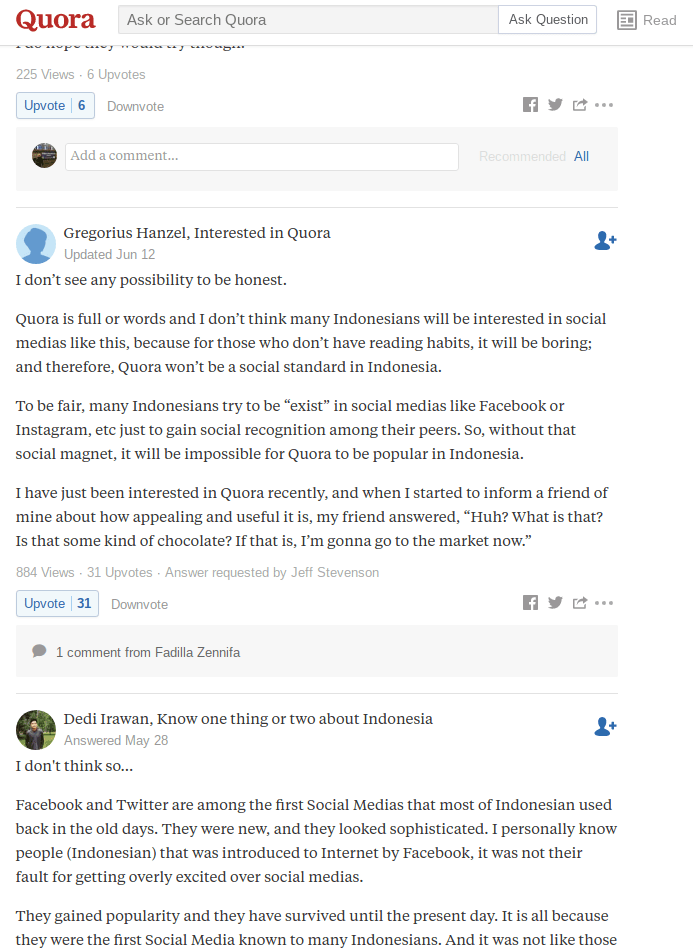Tweet Gregorius Hanzel's answer
The image size is (693, 952).
pos(555,603)
